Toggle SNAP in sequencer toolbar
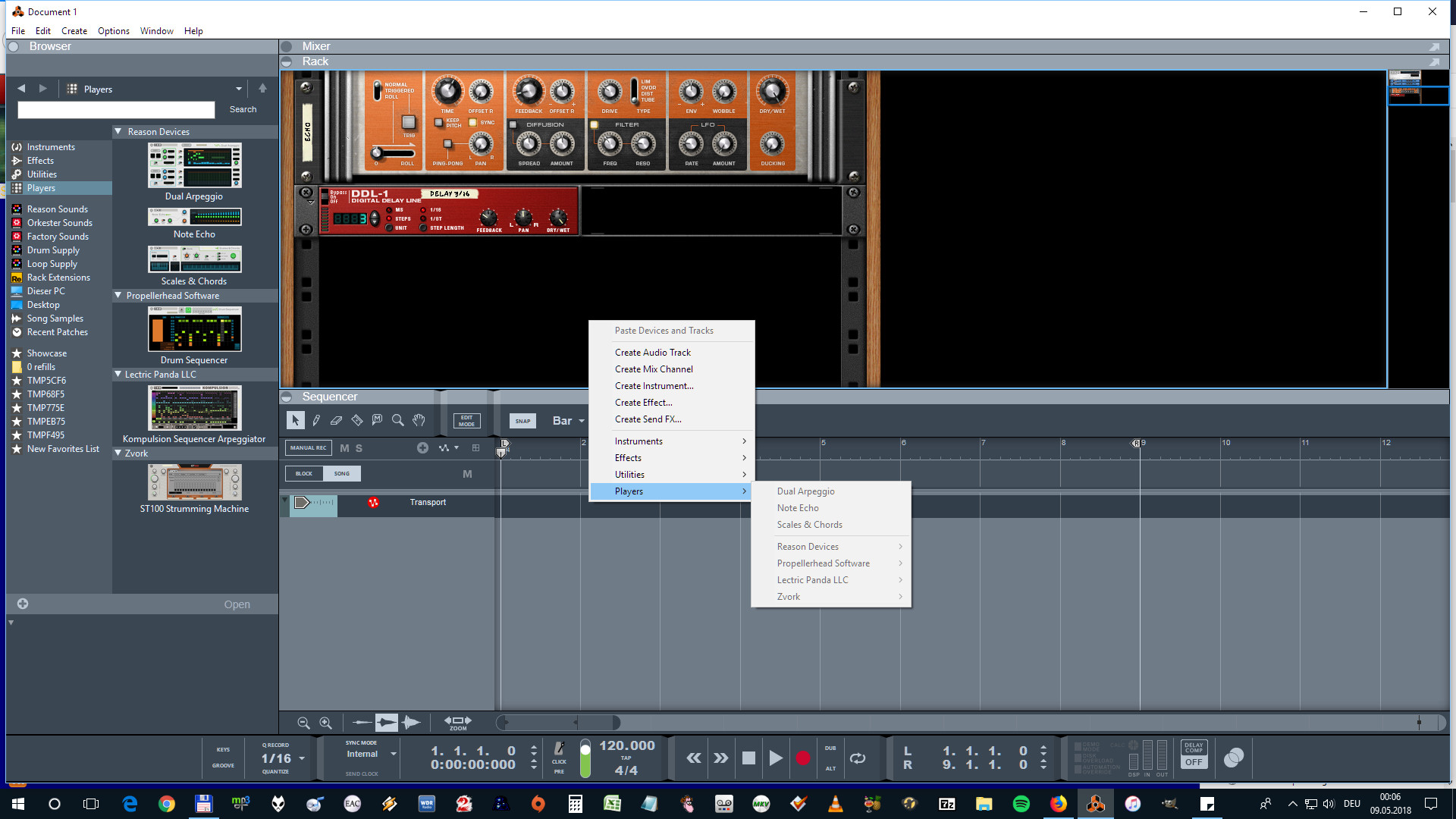The width and height of the screenshot is (1456, 819). point(522,421)
